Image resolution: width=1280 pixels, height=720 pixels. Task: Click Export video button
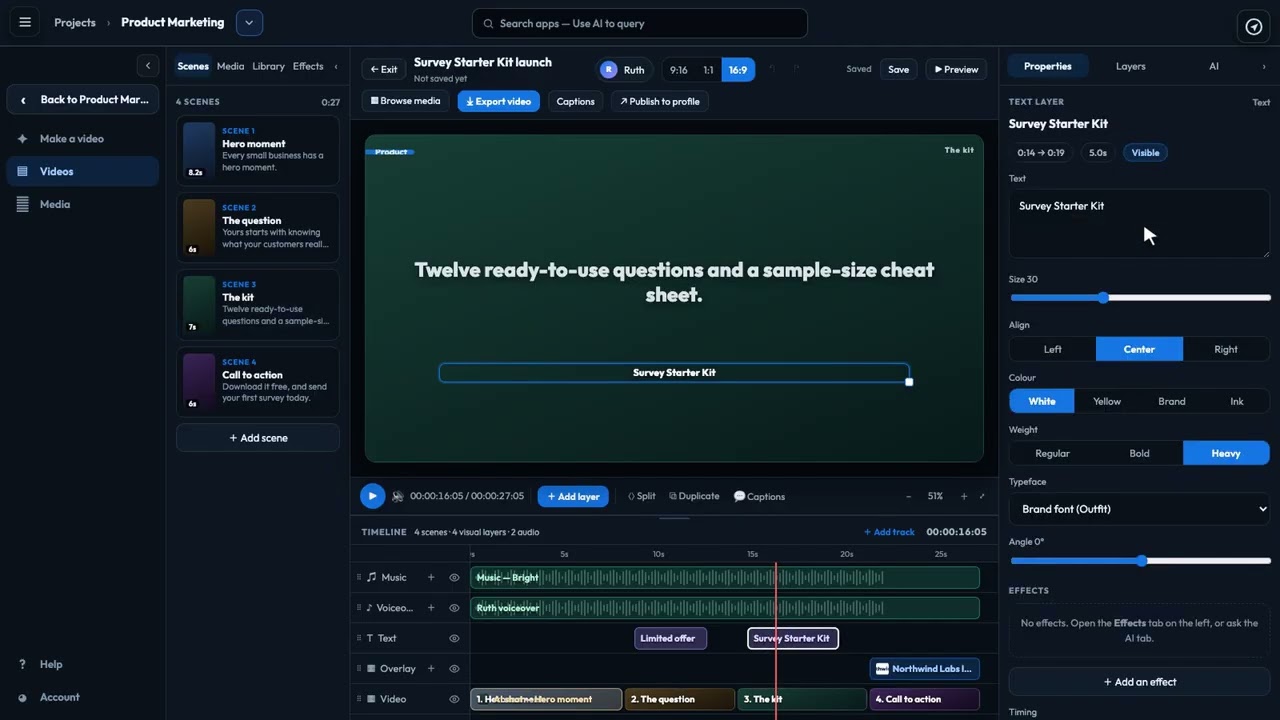(x=499, y=101)
